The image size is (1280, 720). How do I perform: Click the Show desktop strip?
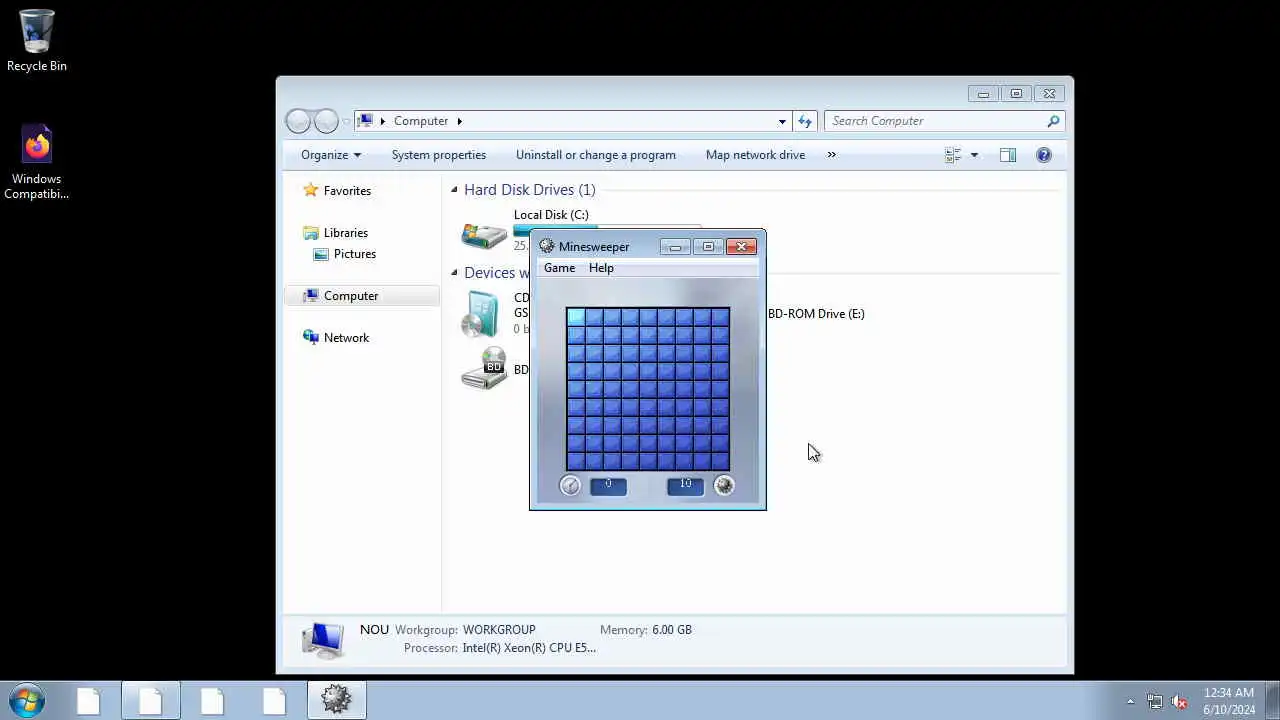click(x=1273, y=701)
